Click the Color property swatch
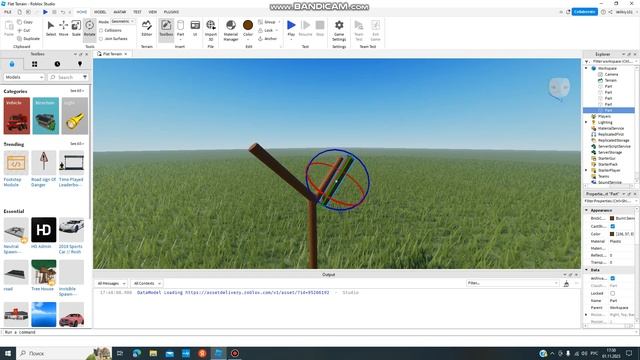The height and width of the screenshot is (360, 640). click(612, 234)
